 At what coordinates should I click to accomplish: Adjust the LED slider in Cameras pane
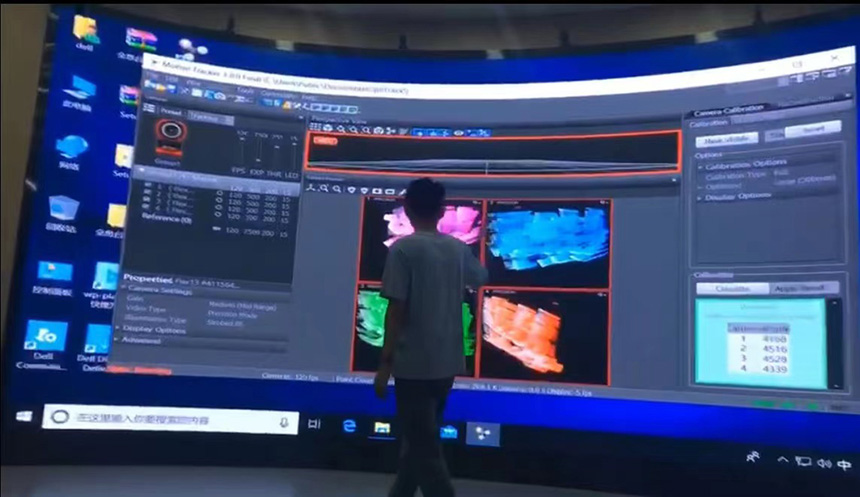pyautogui.click(x=293, y=157)
